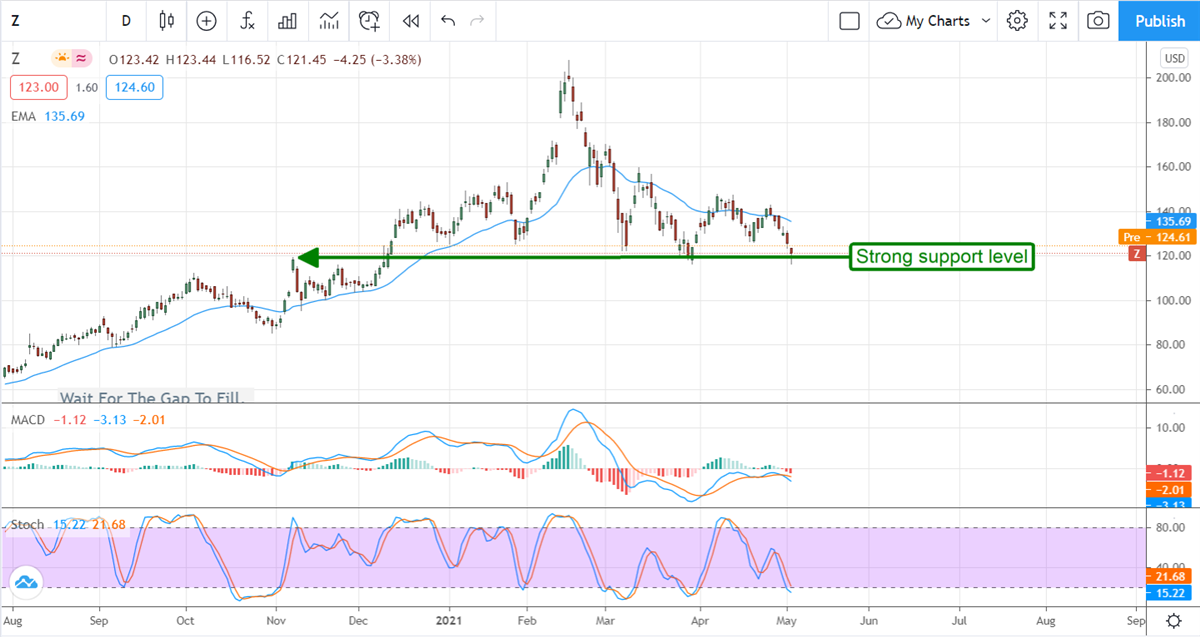
Task: Click the red 123.00 sell price button
Action: coord(39,88)
